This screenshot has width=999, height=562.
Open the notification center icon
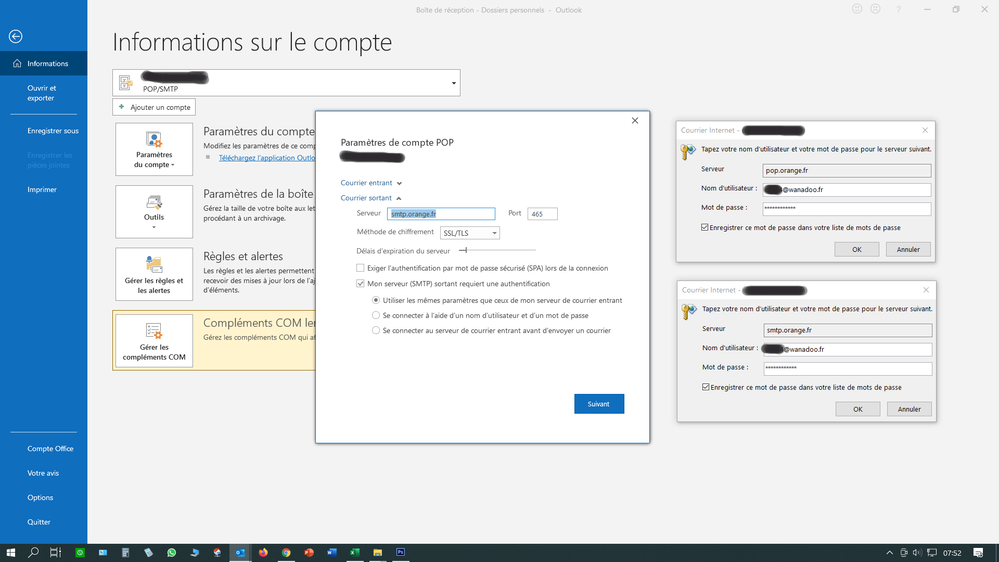(978, 552)
